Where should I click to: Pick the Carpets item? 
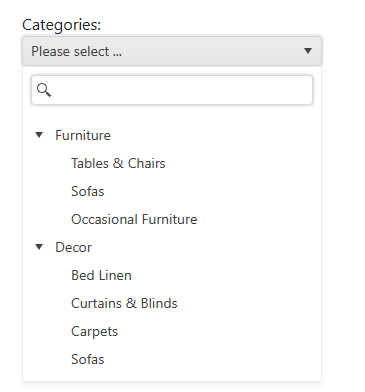pos(95,331)
